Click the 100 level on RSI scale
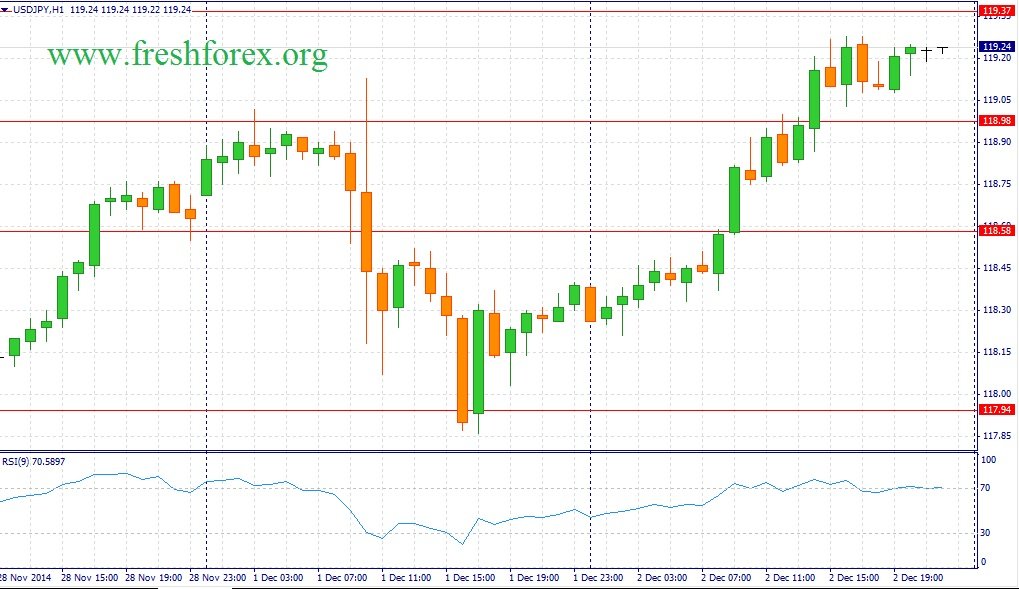The height and width of the screenshot is (589, 1019). [x=988, y=460]
